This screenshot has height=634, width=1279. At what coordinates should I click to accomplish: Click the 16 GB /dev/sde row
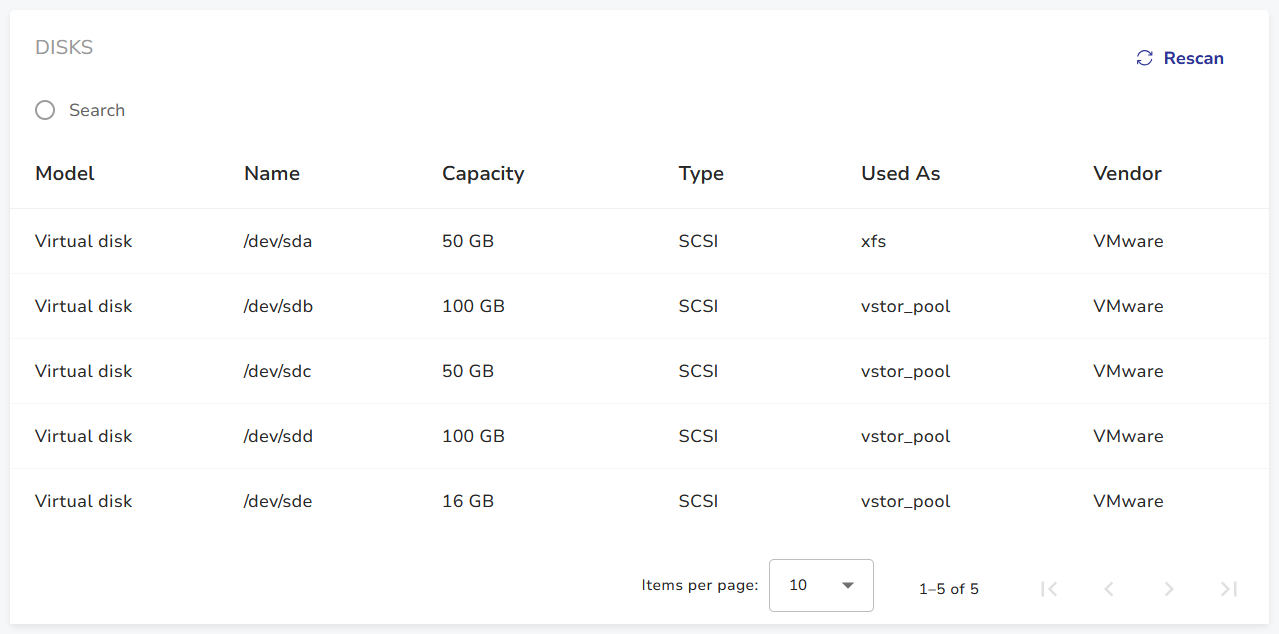(278, 501)
